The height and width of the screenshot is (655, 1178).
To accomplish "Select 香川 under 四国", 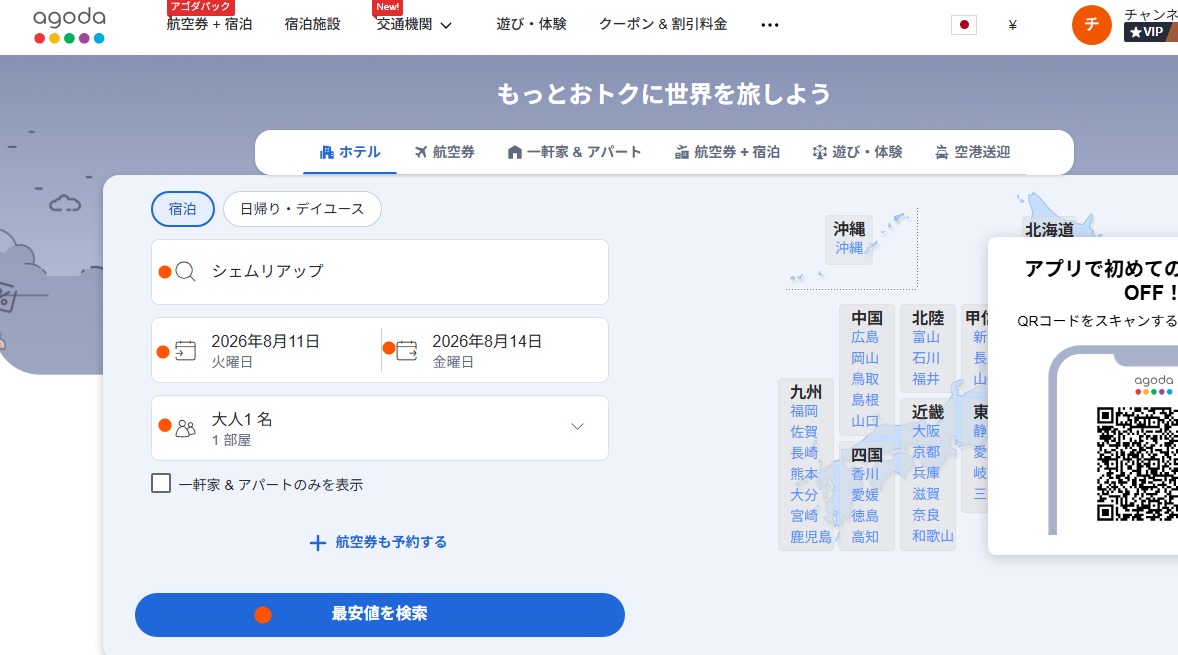I will pos(865,474).
